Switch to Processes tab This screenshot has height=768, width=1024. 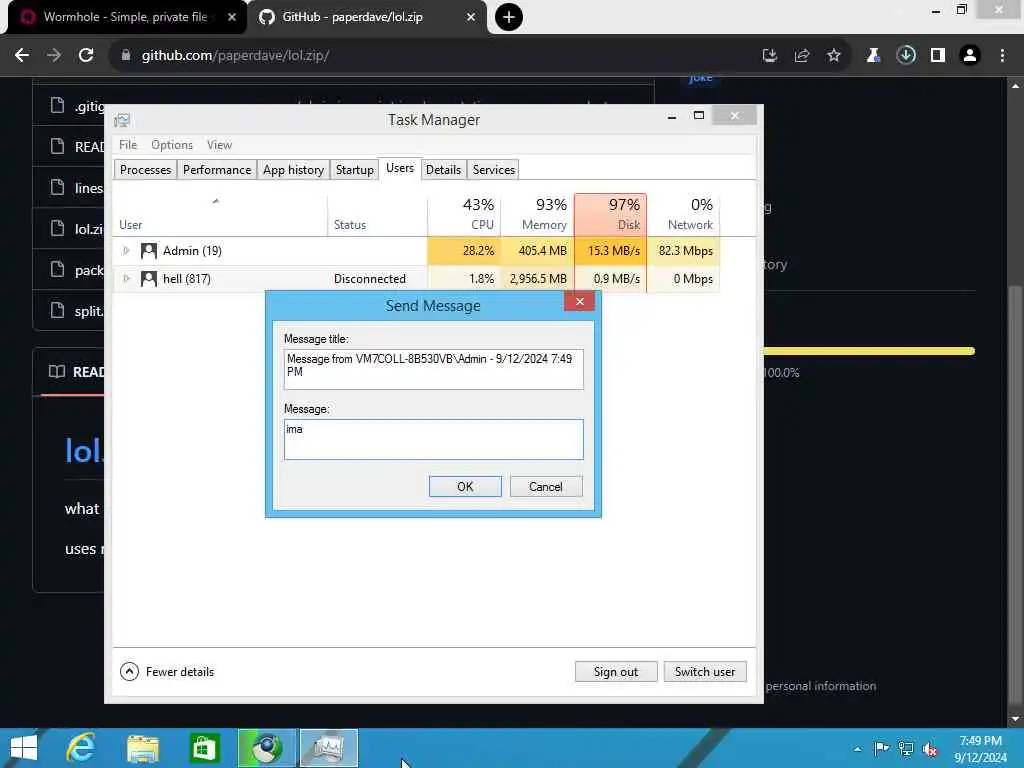(x=145, y=170)
